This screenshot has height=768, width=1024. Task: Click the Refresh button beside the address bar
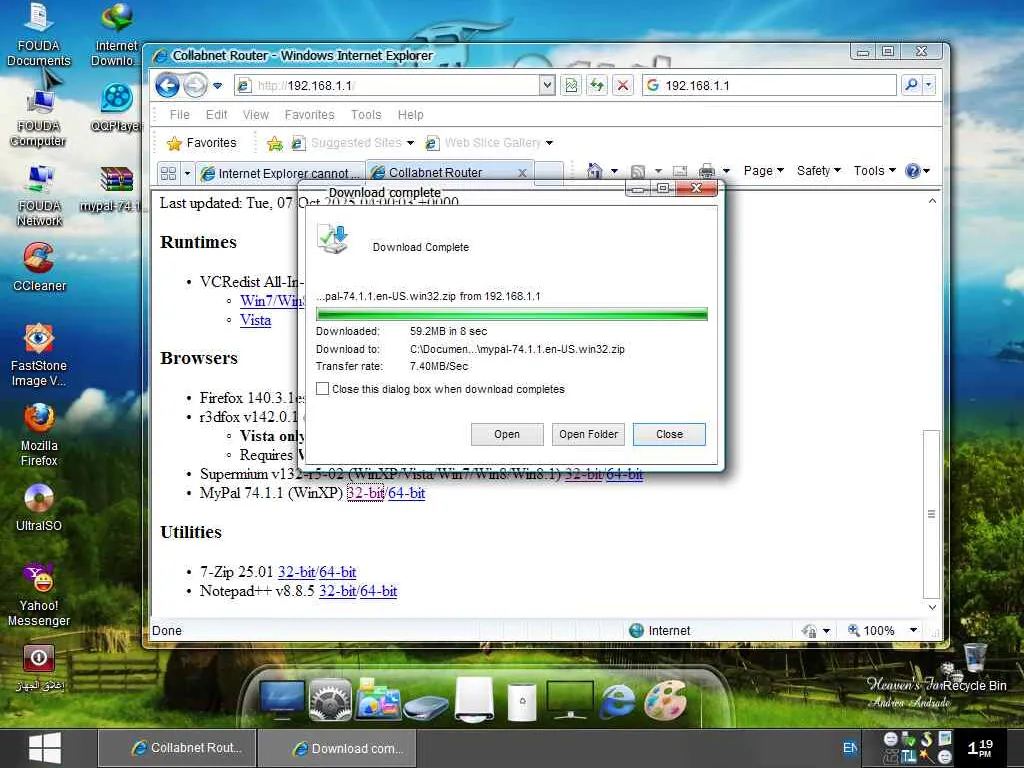(597, 85)
